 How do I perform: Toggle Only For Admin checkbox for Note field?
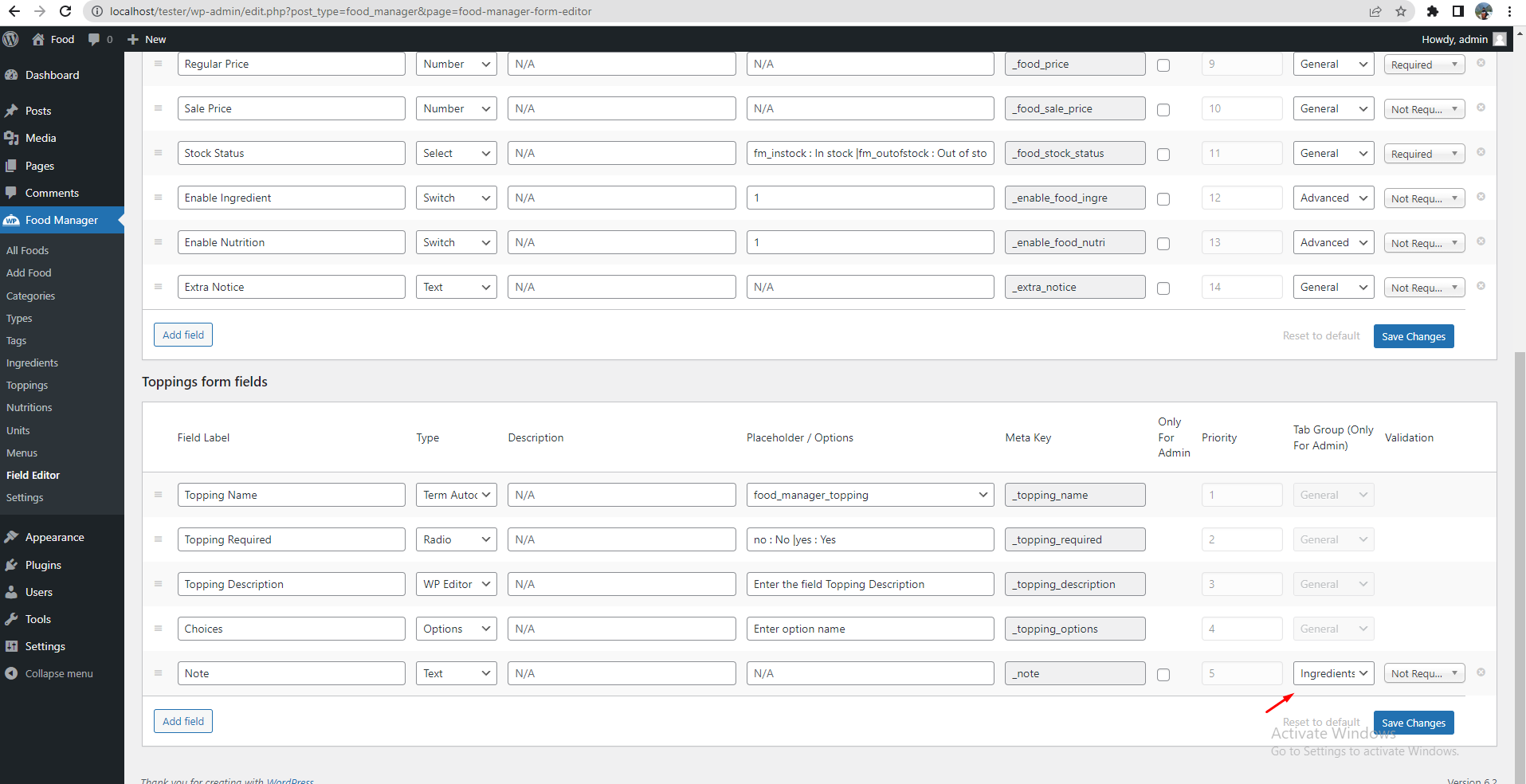[x=1163, y=675]
